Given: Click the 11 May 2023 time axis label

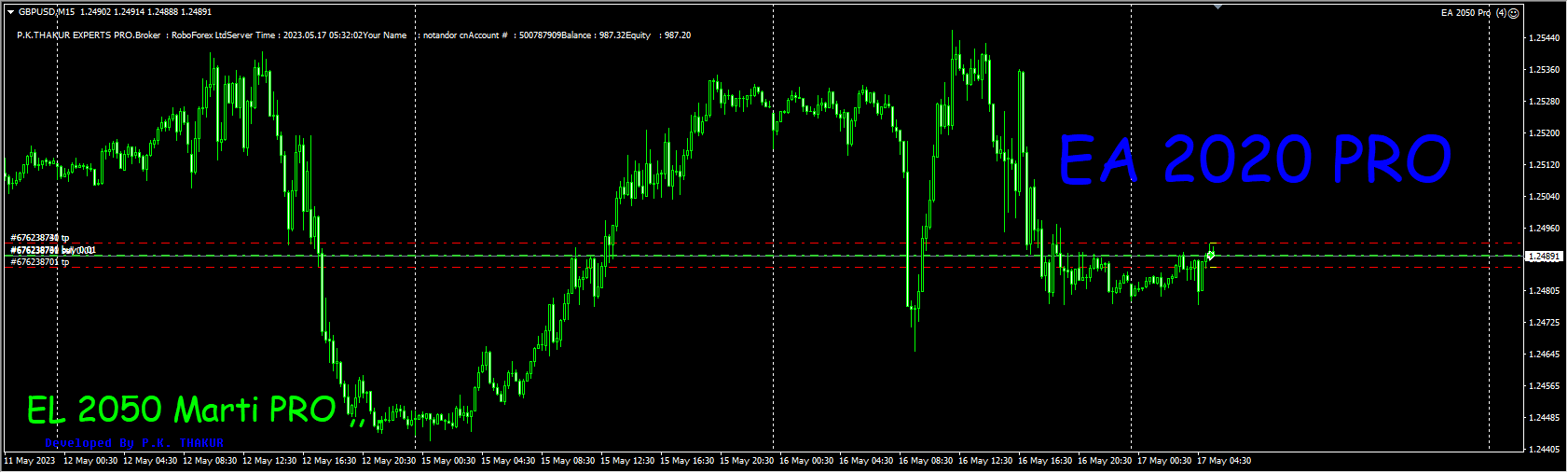Looking at the screenshot, I should point(30,461).
